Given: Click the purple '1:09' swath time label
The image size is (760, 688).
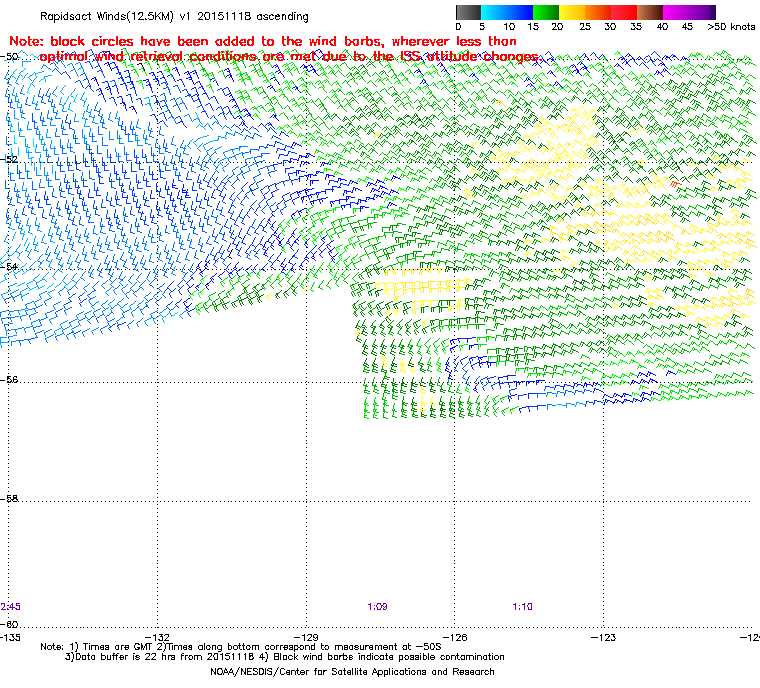Looking at the screenshot, I should [377, 607].
